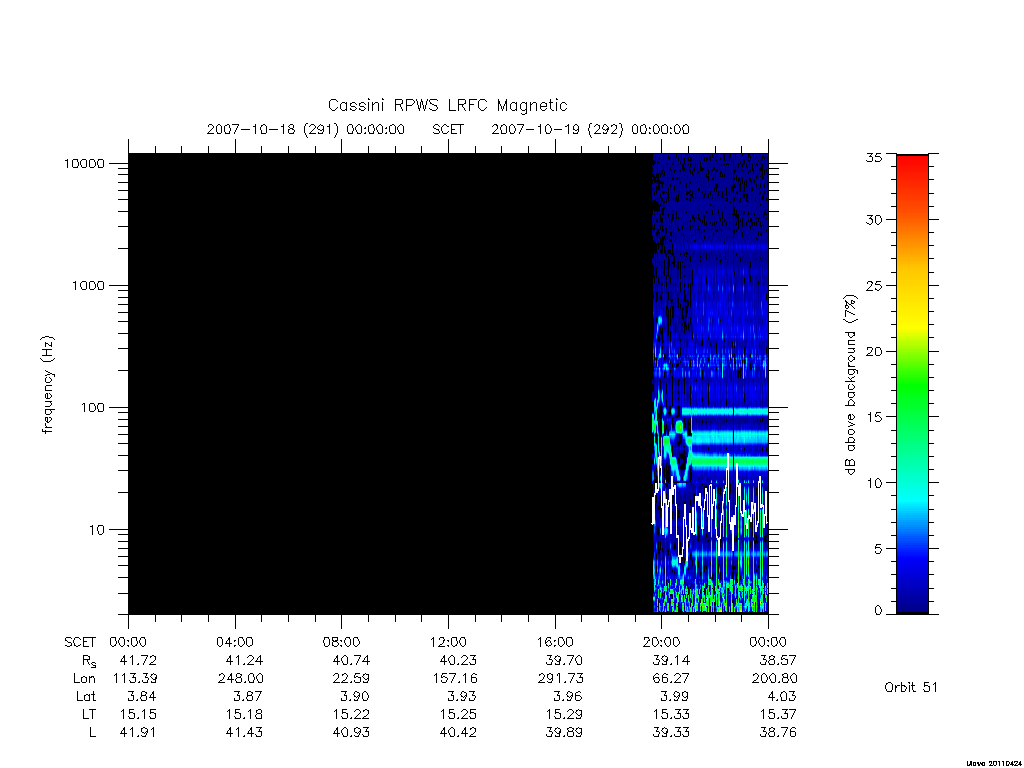1024x768 pixels.
Task: Click the SCET row label below the plot
Action: pos(80,642)
